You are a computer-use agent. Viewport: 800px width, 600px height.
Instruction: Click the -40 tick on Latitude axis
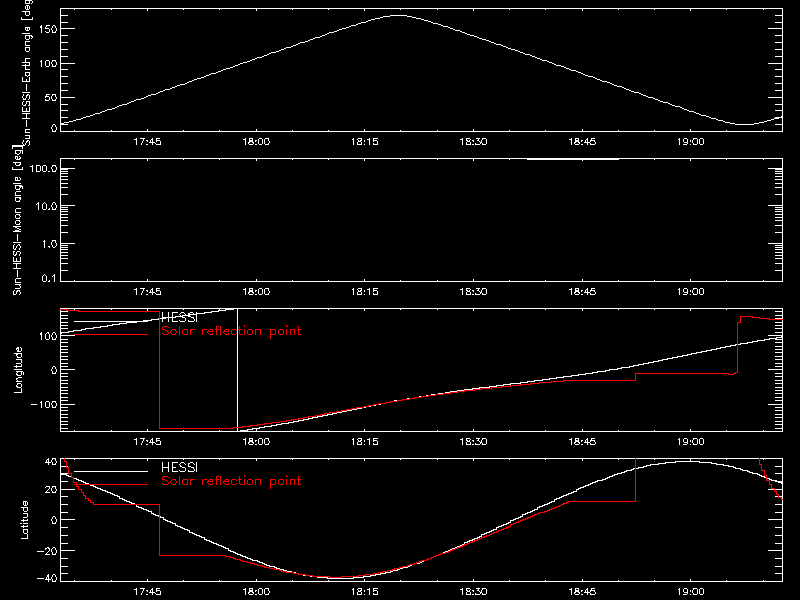(x=47, y=578)
